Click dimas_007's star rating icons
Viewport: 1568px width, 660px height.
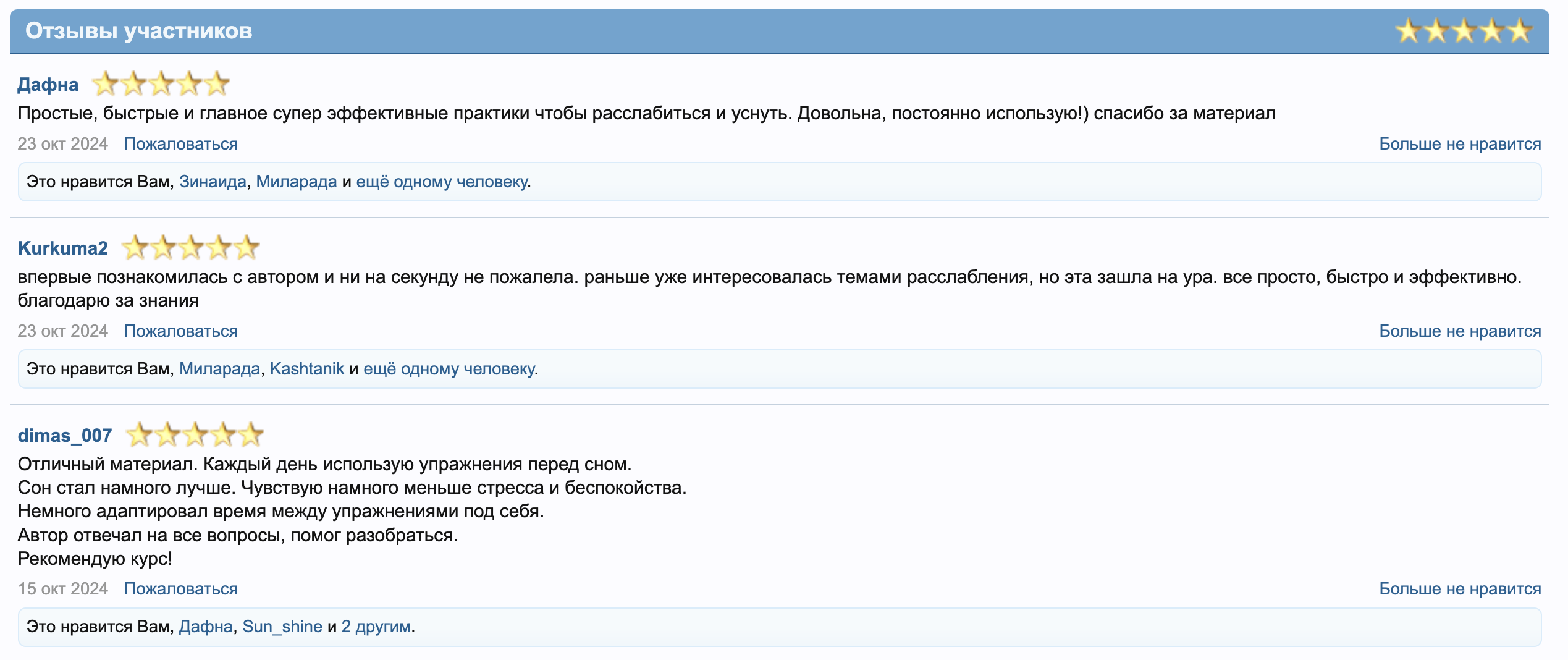pos(195,435)
